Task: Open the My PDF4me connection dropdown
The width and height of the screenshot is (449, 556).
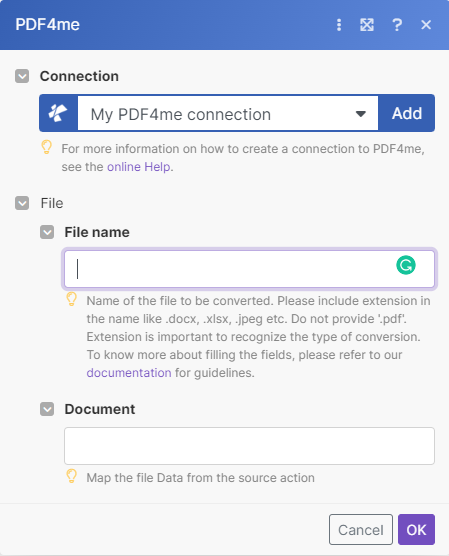Action: point(228,113)
